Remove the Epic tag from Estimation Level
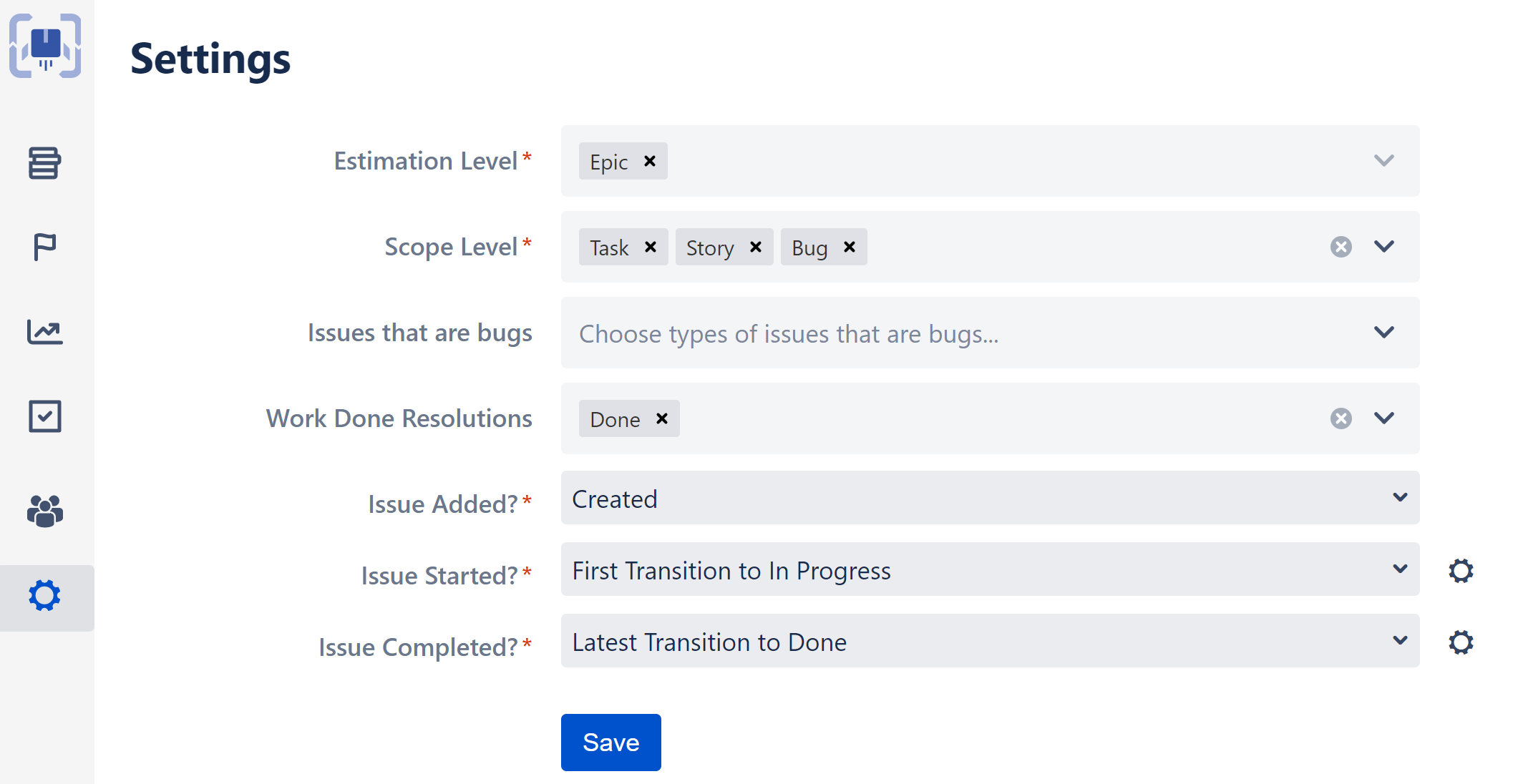 [649, 161]
